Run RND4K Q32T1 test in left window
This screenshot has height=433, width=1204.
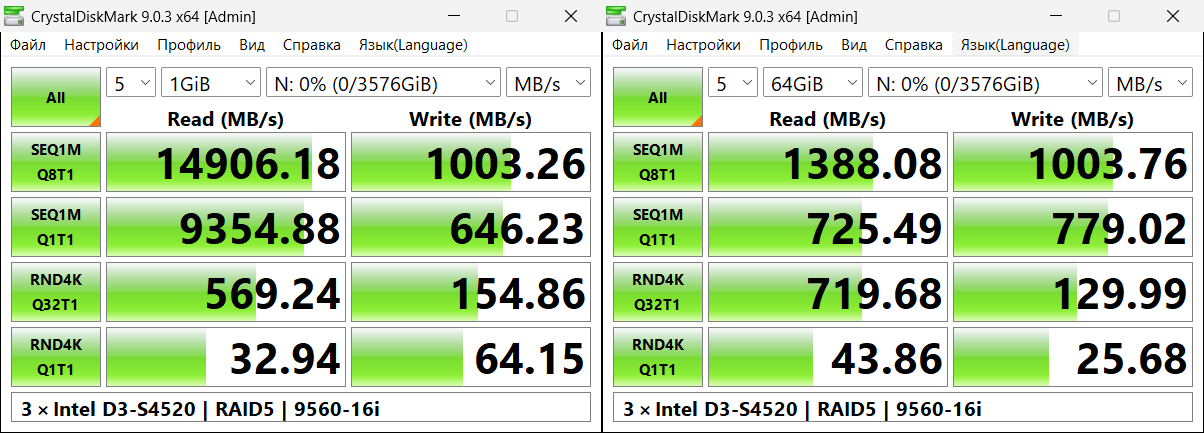(x=56, y=292)
